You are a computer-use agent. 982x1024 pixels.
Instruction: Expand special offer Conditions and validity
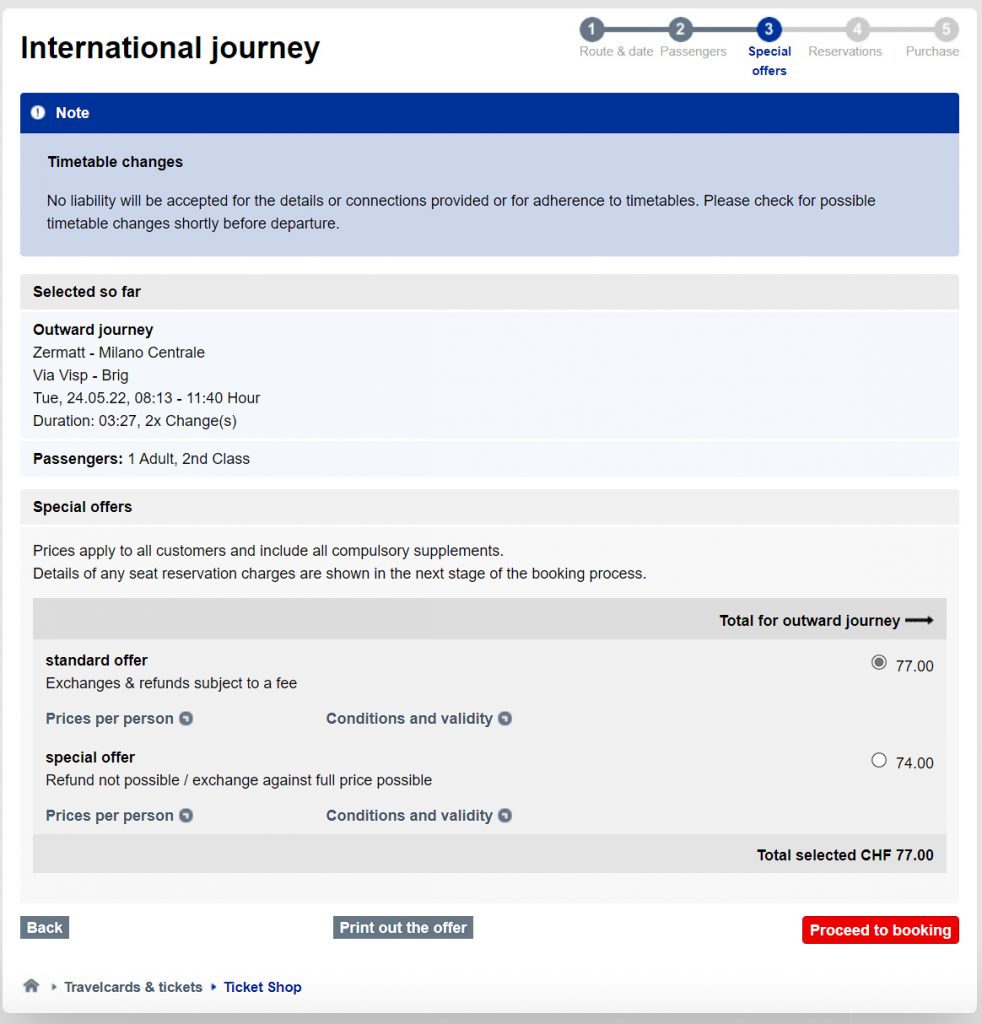[419, 816]
